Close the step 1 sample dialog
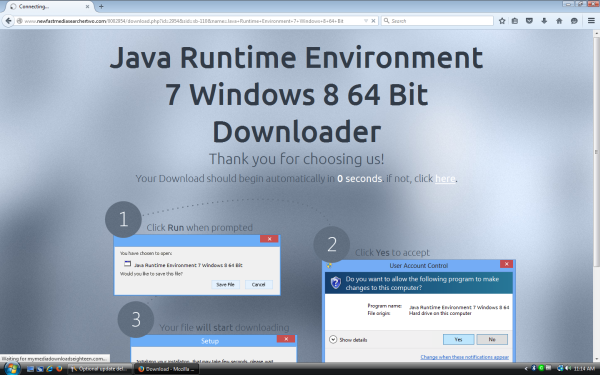Screen dimensions: 600x375 tap(269, 239)
